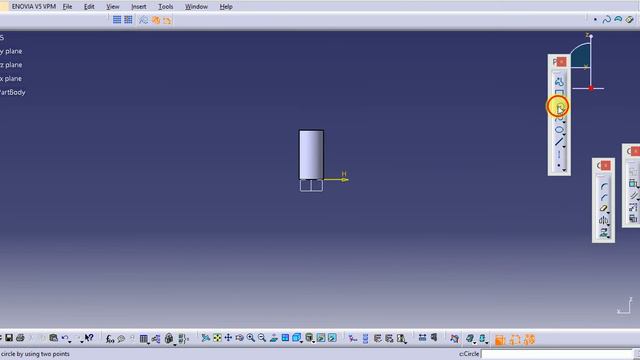Viewport: 640px width, 360px height.
Task: Expand the Line tool flyout arrow
Action: coord(564,146)
